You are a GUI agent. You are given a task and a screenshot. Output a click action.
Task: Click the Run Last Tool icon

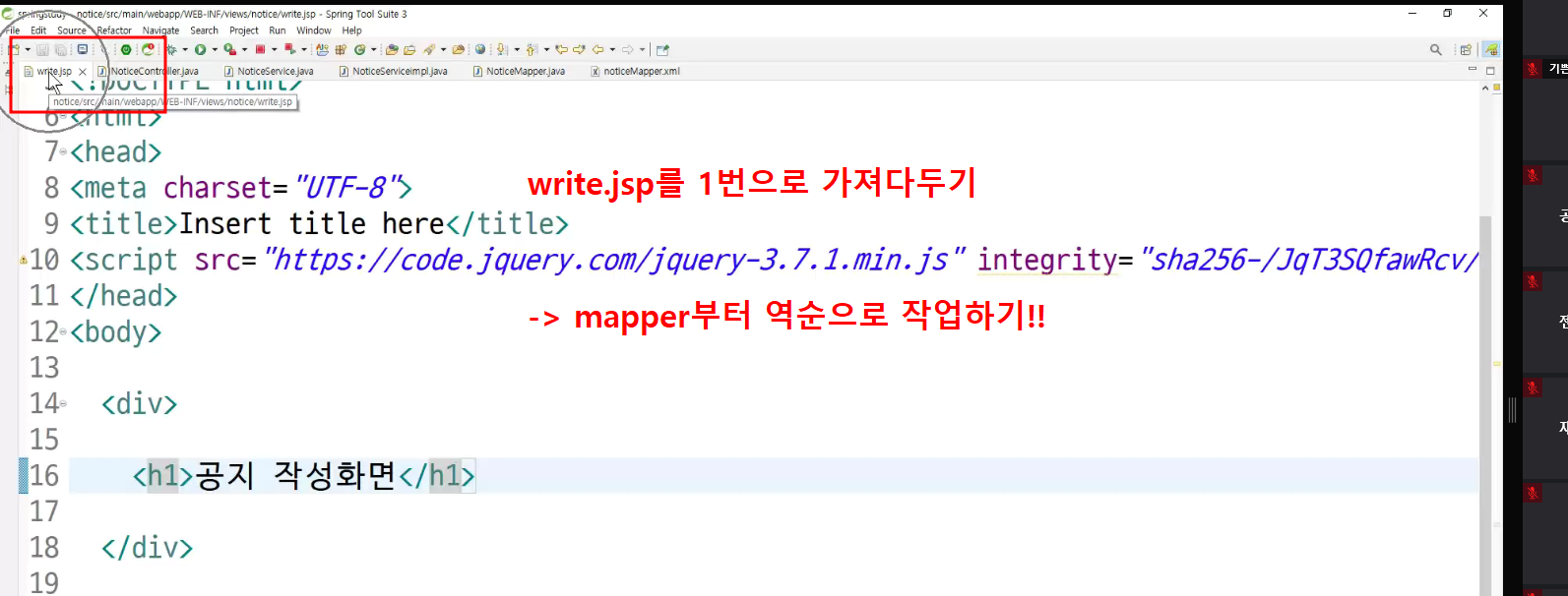click(229, 49)
